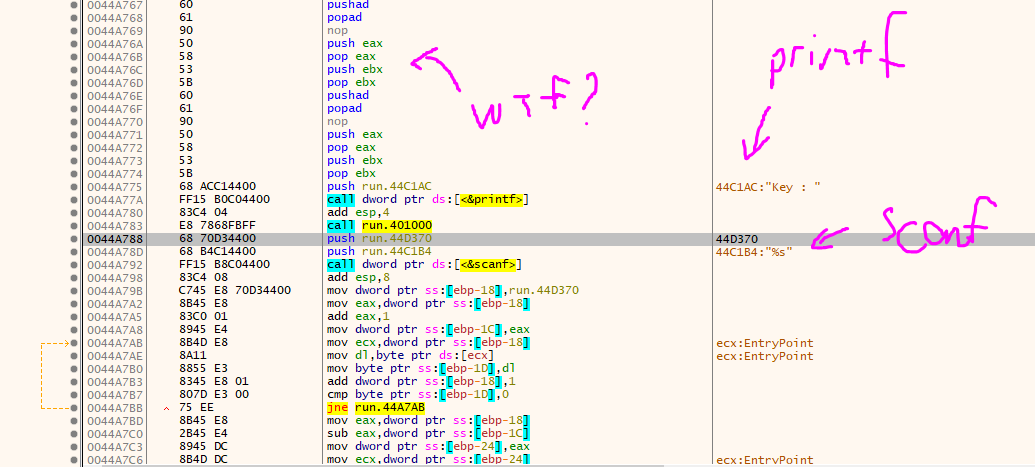Click the bytes 68 B4C14400
Screen dimensions: 1035x467
click(218, 252)
